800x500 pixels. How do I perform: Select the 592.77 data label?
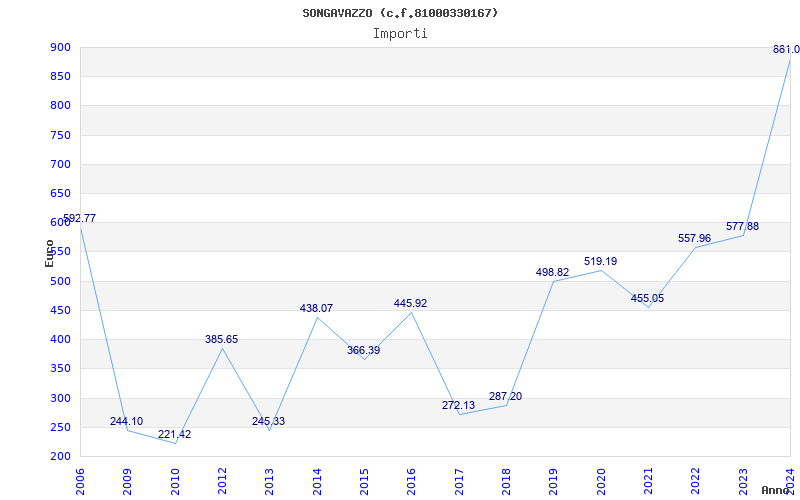80,218
